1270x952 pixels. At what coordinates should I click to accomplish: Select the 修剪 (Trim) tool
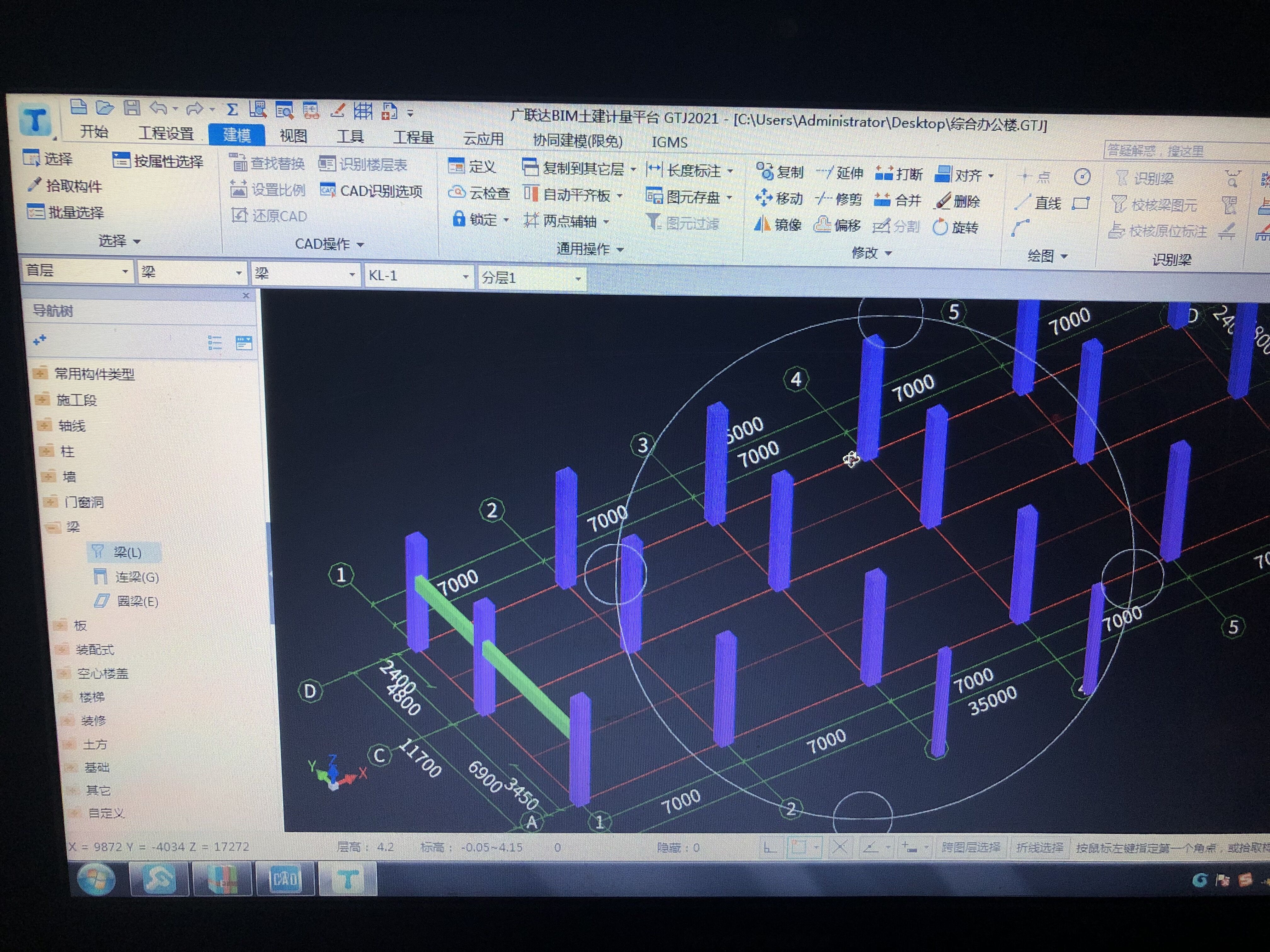point(839,199)
